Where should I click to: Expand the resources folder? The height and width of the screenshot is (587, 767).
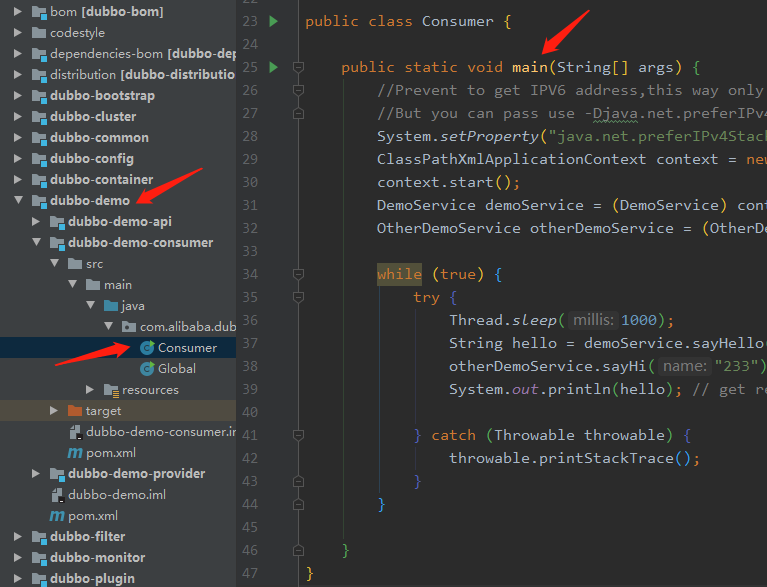pos(90,389)
